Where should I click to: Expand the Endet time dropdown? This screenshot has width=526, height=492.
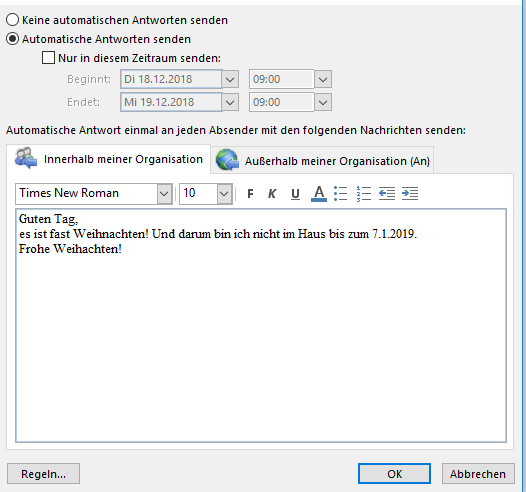(x=323, y=102)
